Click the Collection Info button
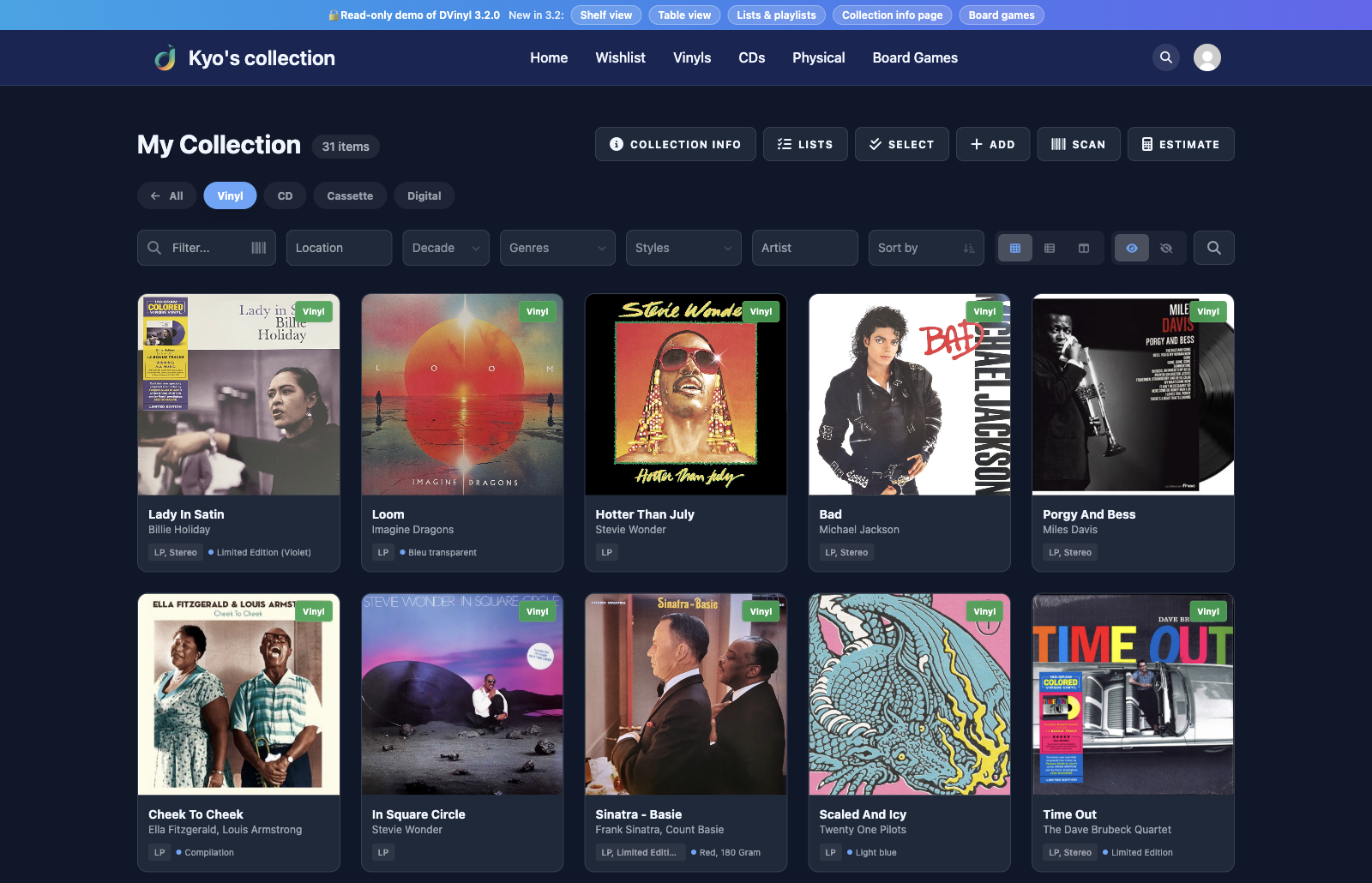The image size is (1372, 883). [676, 144]
